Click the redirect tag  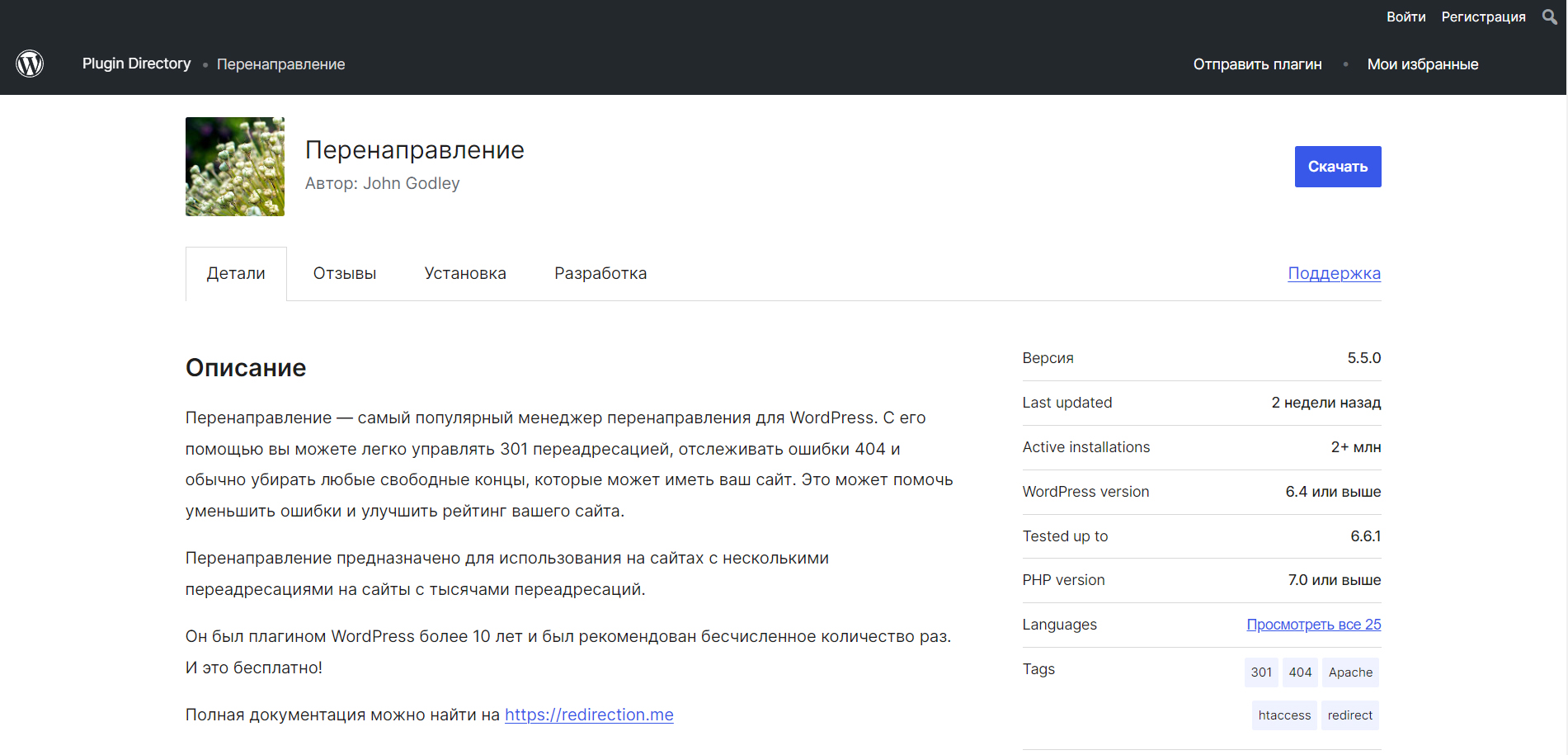(x=1349, y=715)
